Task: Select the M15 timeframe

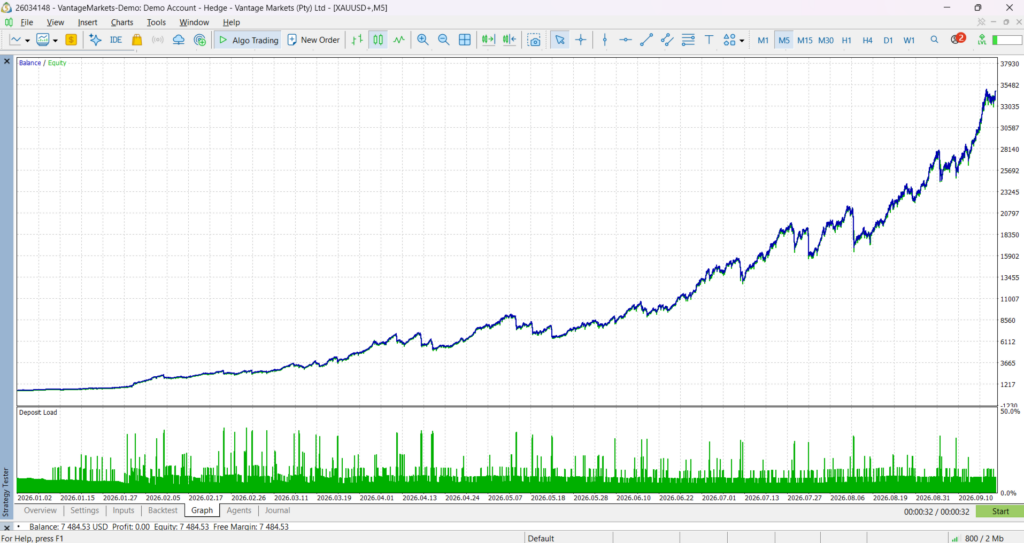Action: click(x=805, y=40)
